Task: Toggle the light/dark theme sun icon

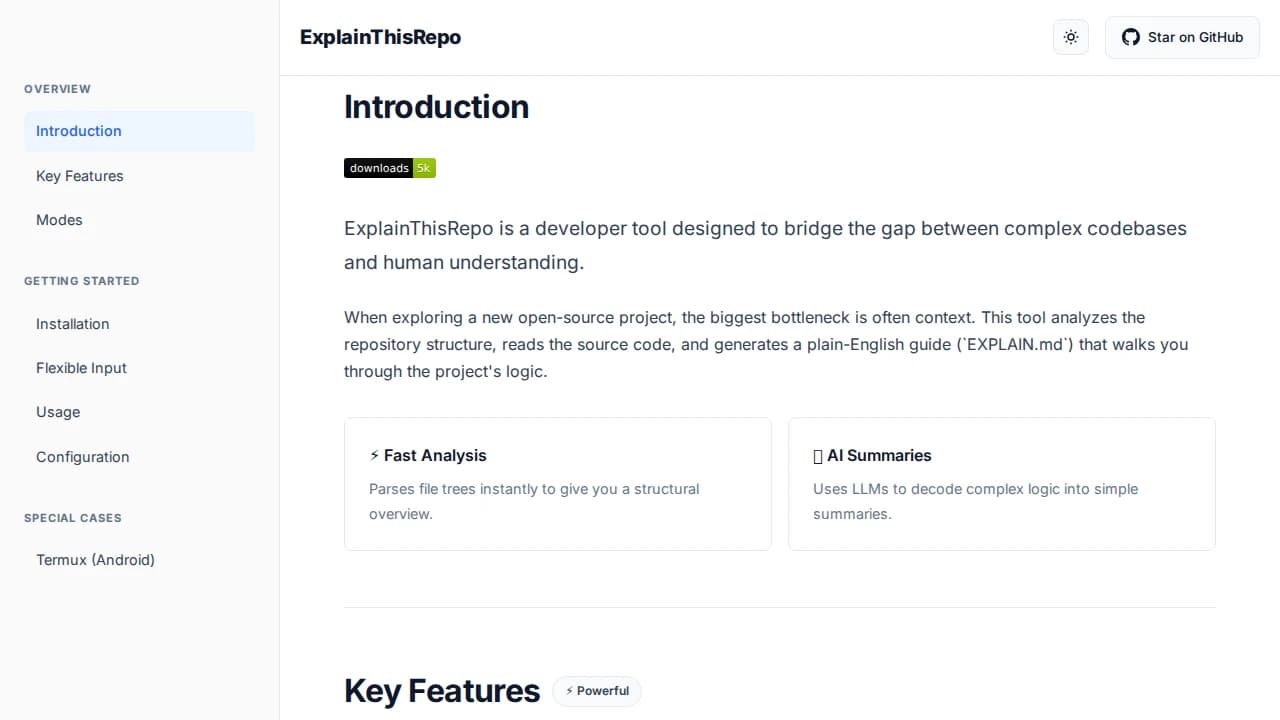Action: point(1070,37)
